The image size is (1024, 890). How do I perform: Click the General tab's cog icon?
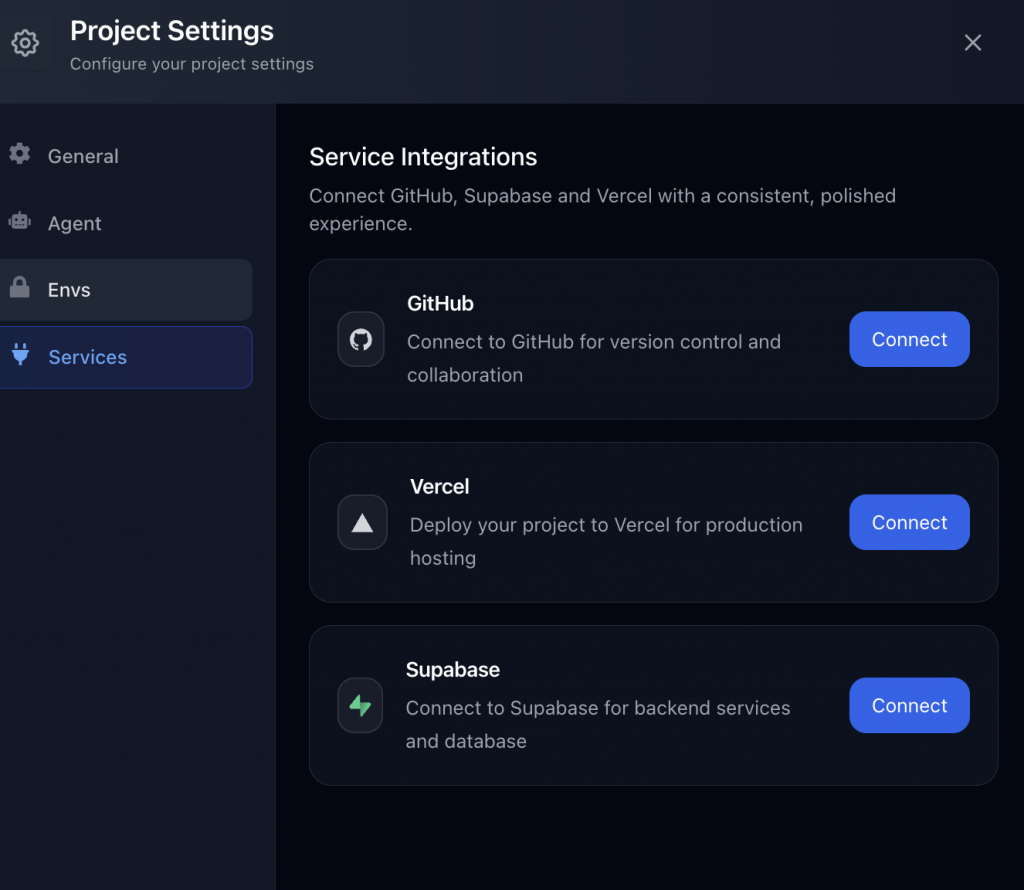[x=19, y=154]
